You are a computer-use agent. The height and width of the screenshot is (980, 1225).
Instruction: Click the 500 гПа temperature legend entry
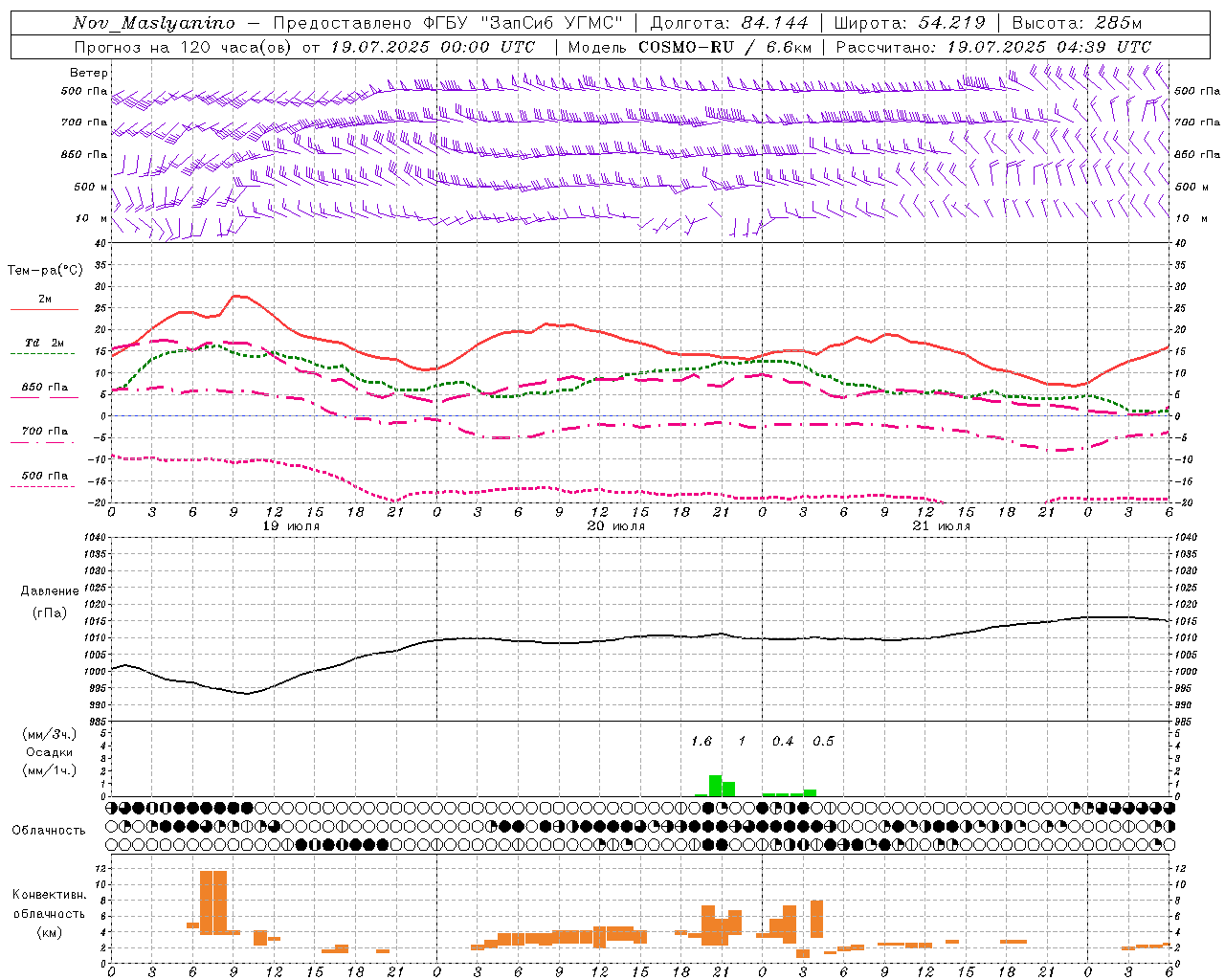pyautogui.click(x=44, y=476)
